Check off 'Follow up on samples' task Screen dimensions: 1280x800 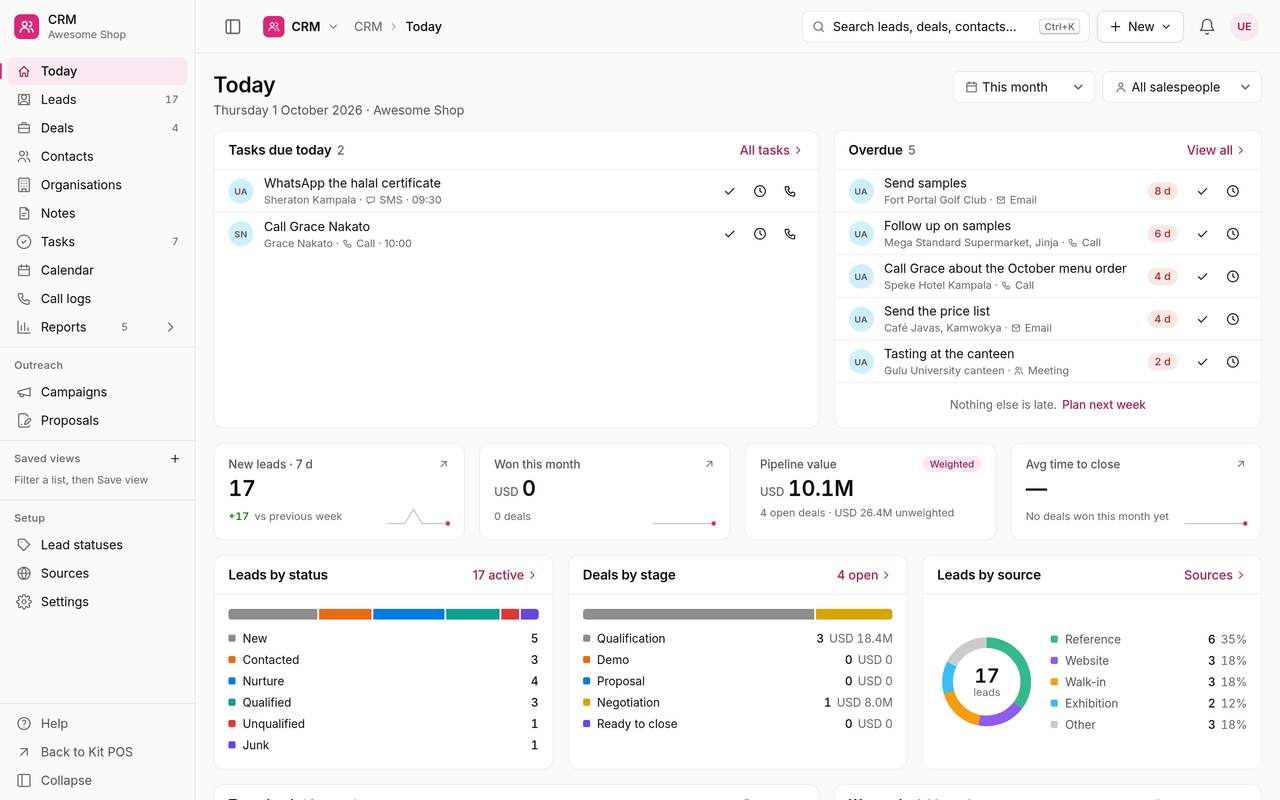tap(1203, 234)
